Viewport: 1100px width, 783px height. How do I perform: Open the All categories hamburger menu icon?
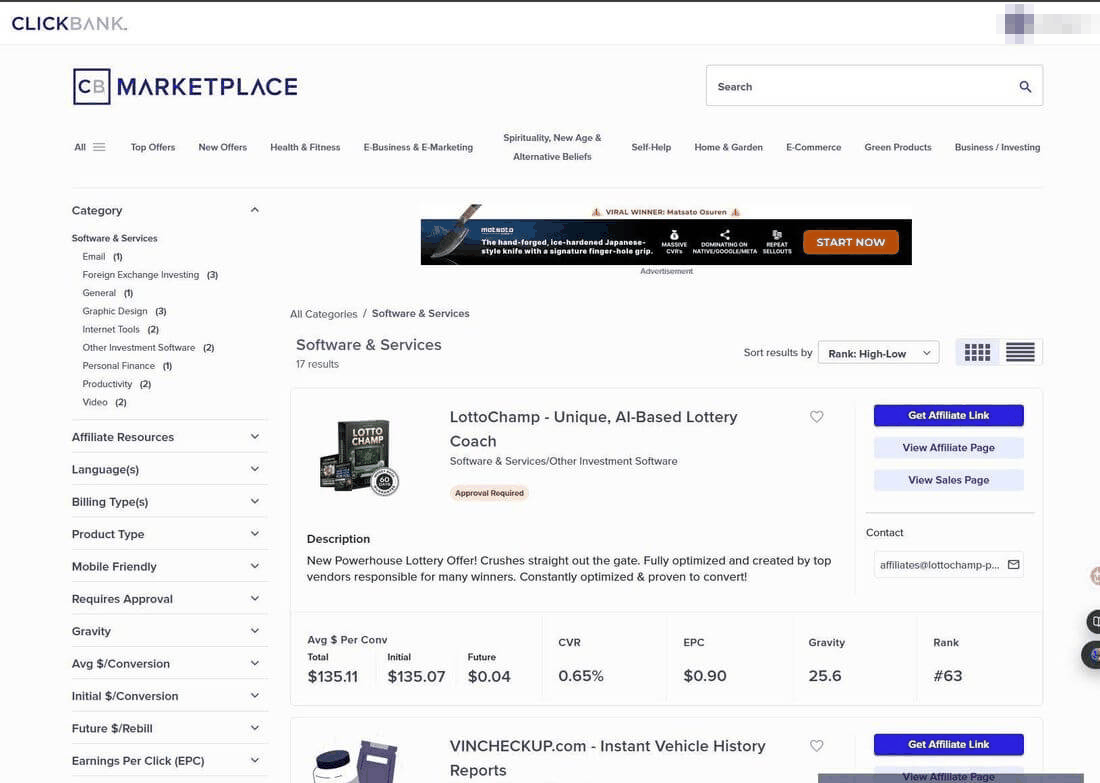[99, 147]
